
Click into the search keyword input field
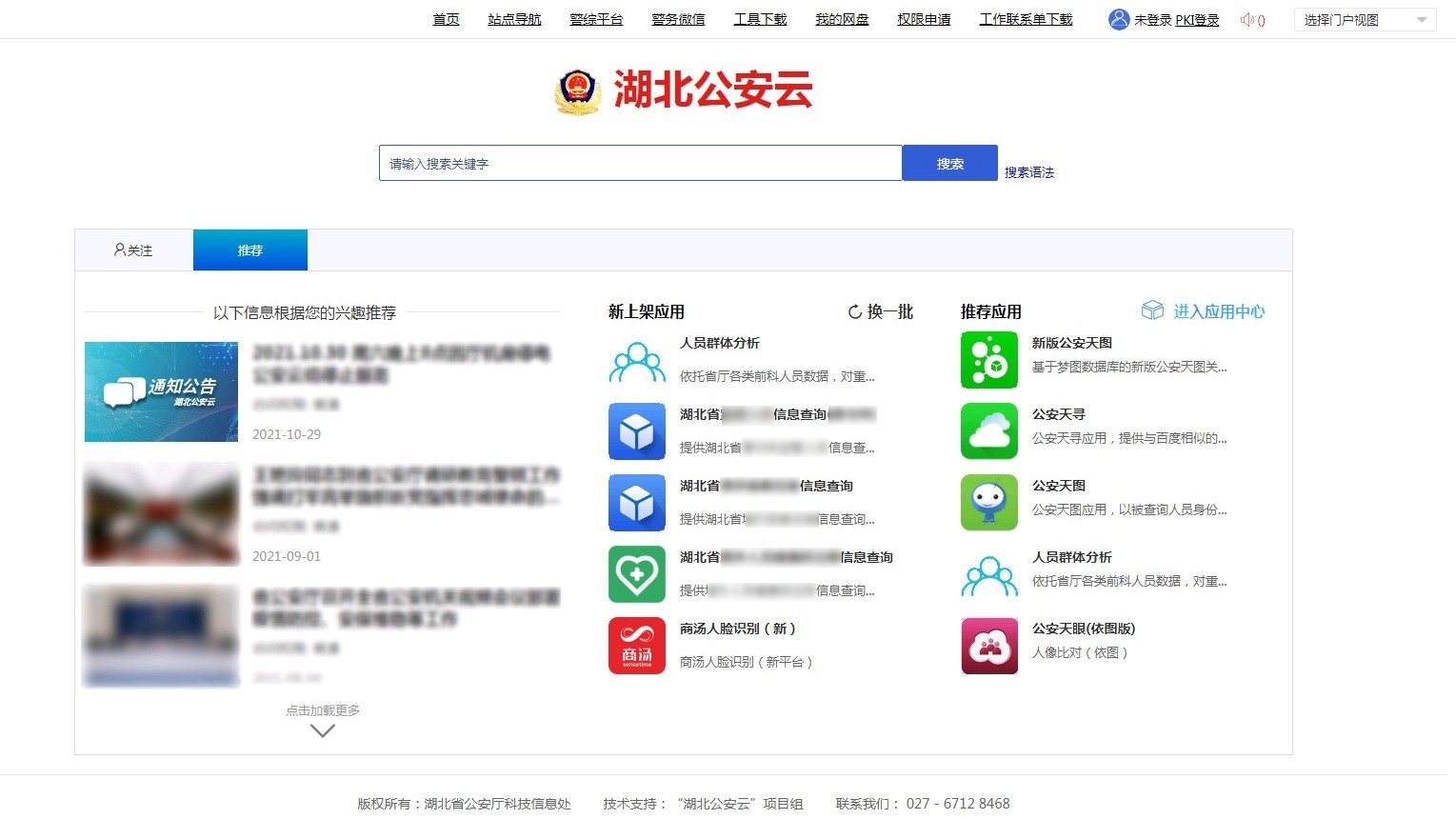coord(639,163)
